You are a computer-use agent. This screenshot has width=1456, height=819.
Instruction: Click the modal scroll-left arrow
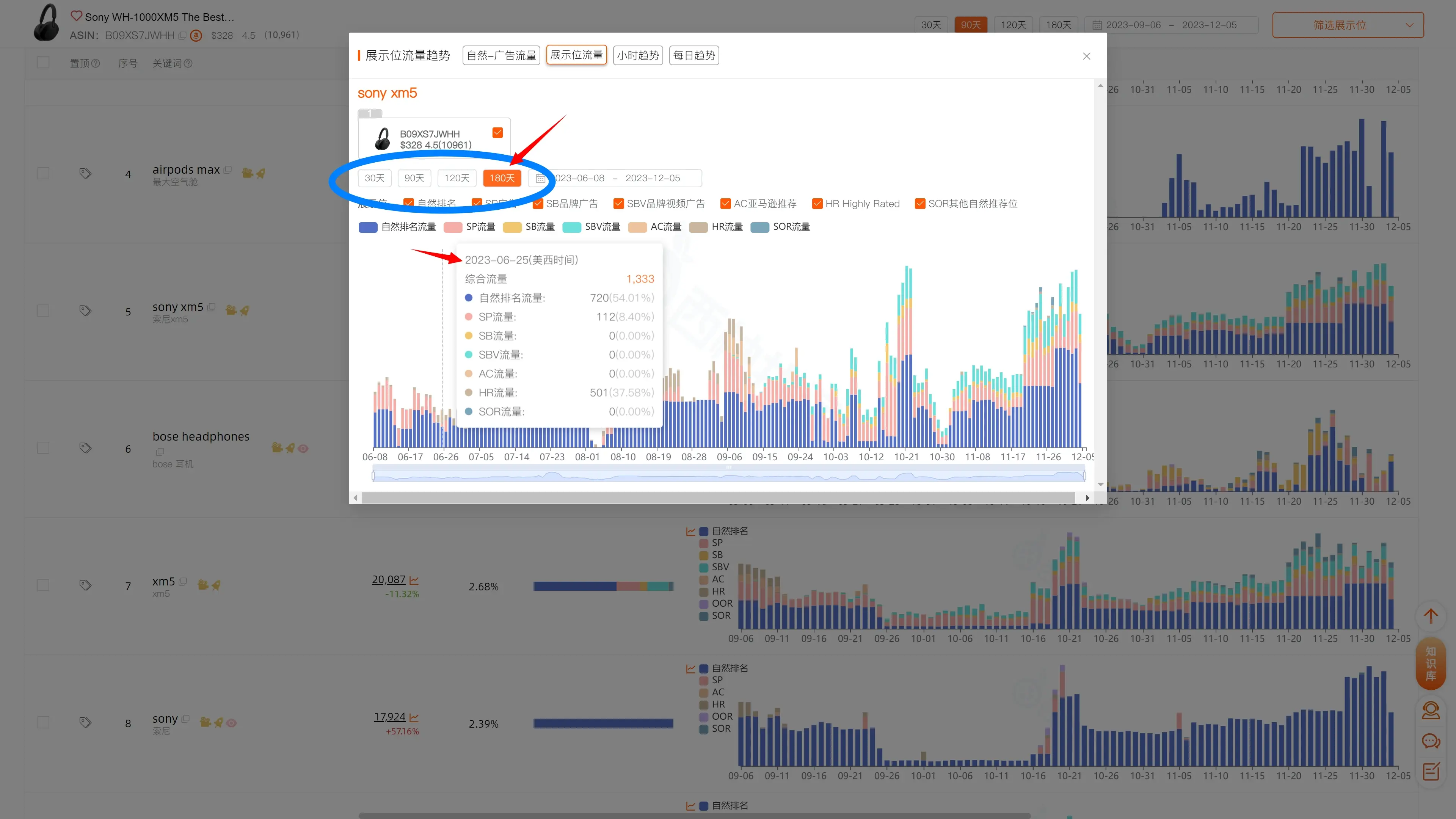click(356, 498)
